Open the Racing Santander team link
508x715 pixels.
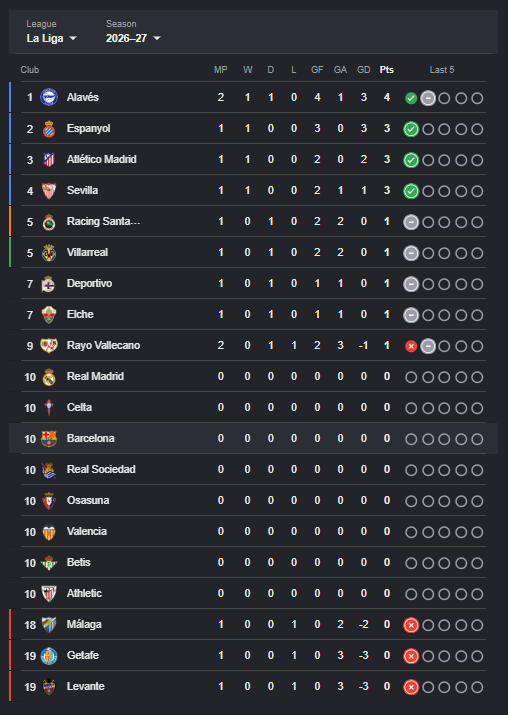click(x=104, y=222)
